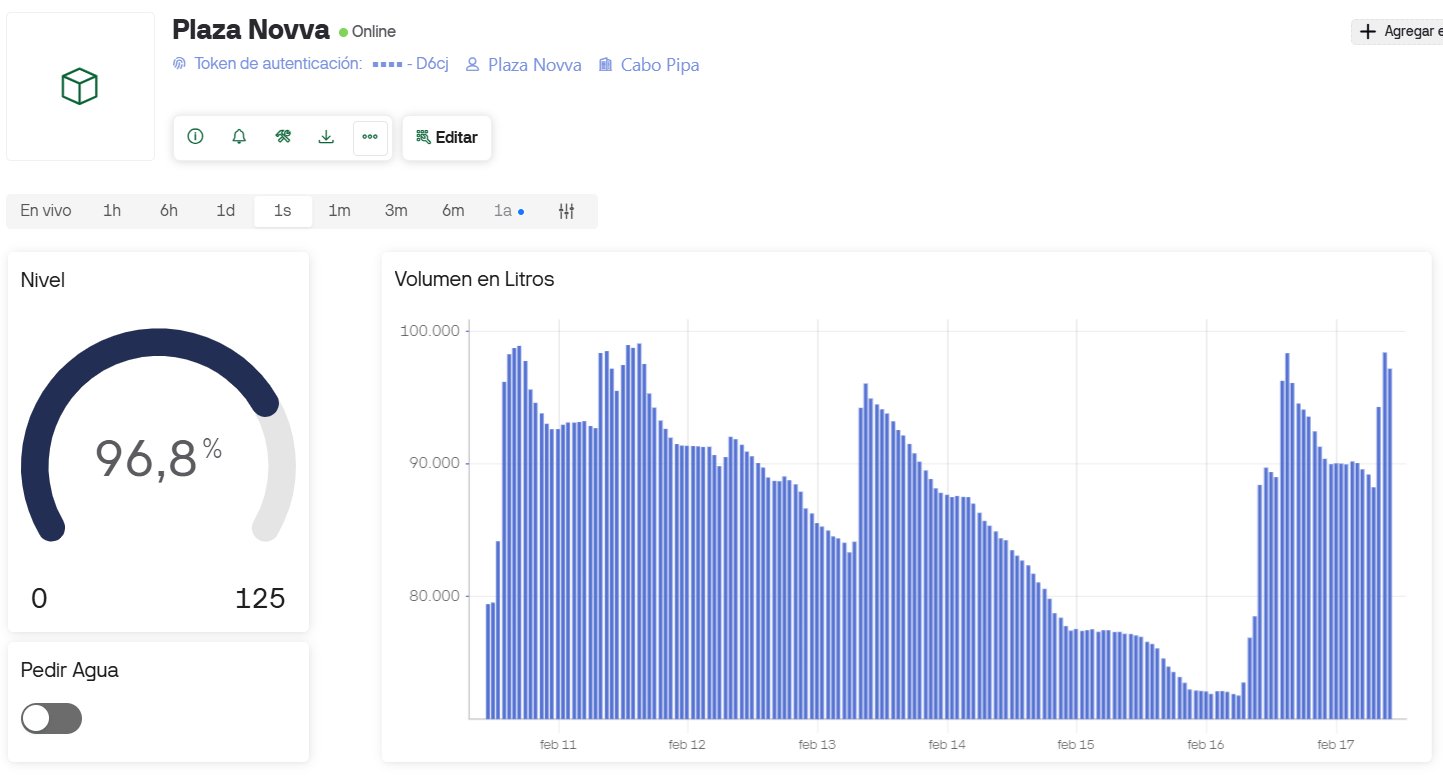Open the device information icon
The height and width of the screenshot is (780, 1443).
(x=195, y=137)
